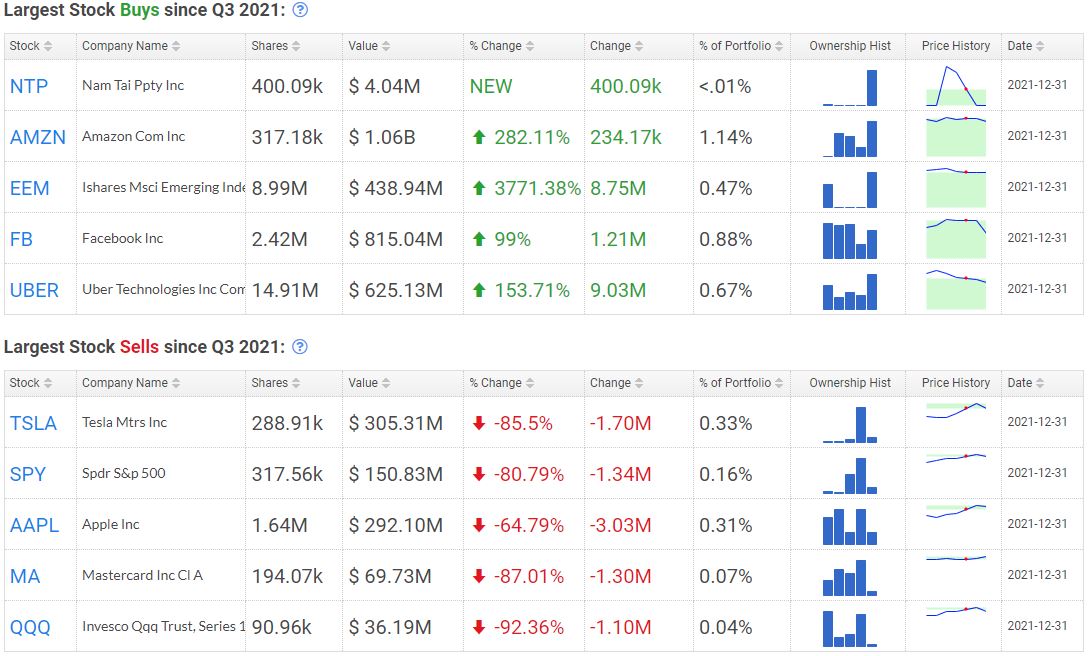View QQQ ownership history bar chart
The image size is (1090, 656).
coord(849,629)
